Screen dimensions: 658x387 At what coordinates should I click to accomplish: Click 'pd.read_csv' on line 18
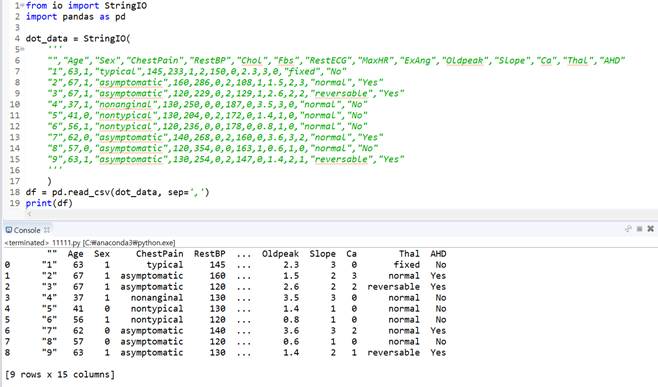coord(81,192)
